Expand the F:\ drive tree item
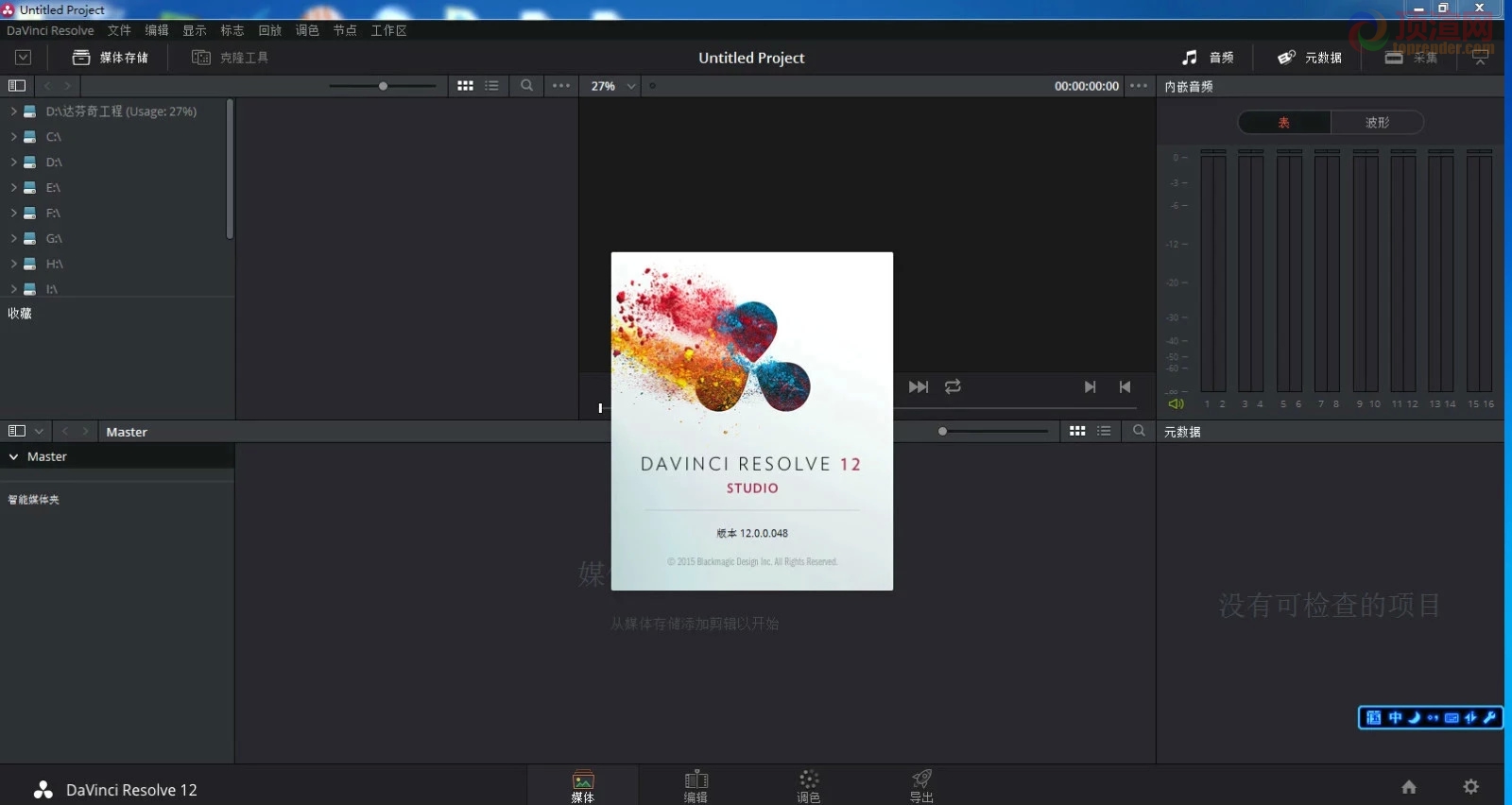 coord(13,214)
